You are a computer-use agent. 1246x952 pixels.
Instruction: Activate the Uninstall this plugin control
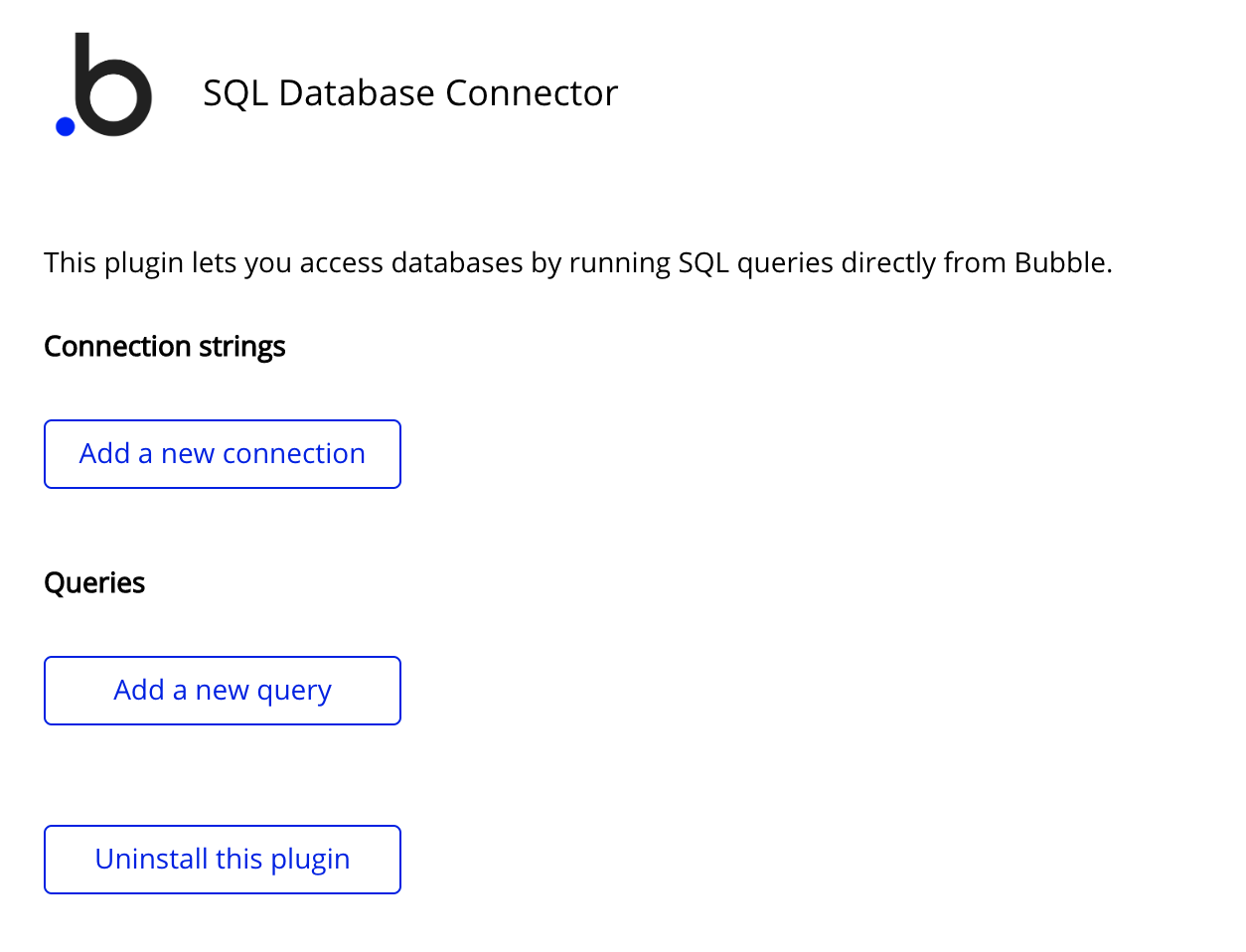(x=222, y=859)
